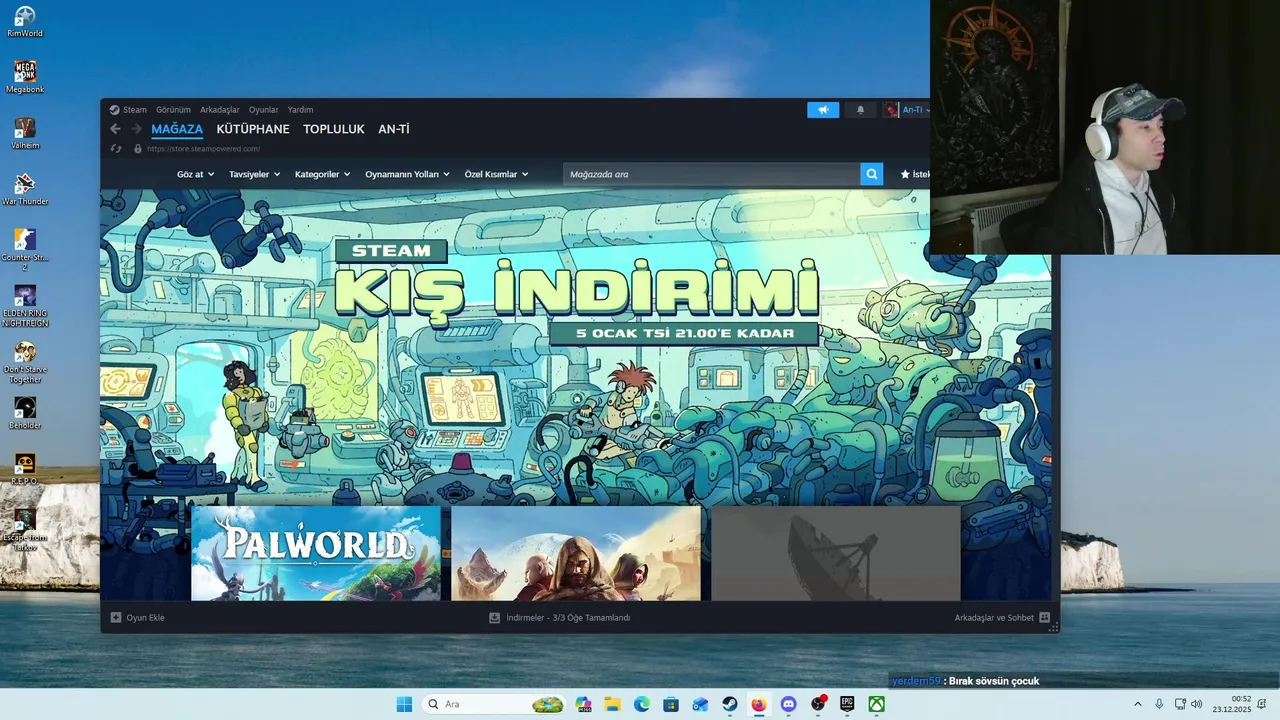The image size is (1280, 720).
Task: Open the Görünüm menu
Action: click(x=173, y=110)
